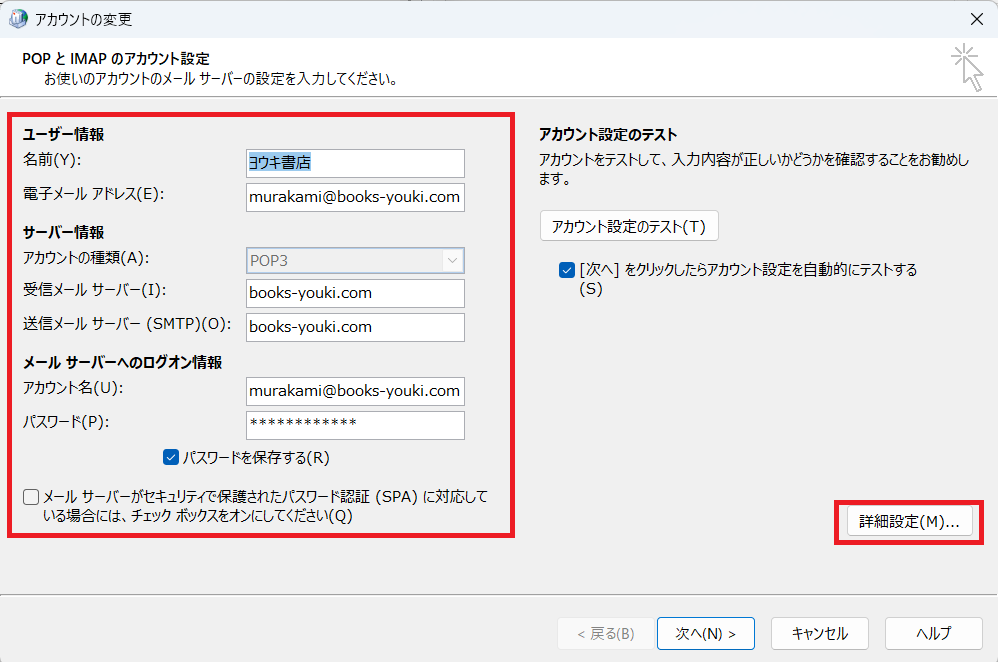Click the account dialog icon in title bar

pyautogui.click(x=18, y=19)
